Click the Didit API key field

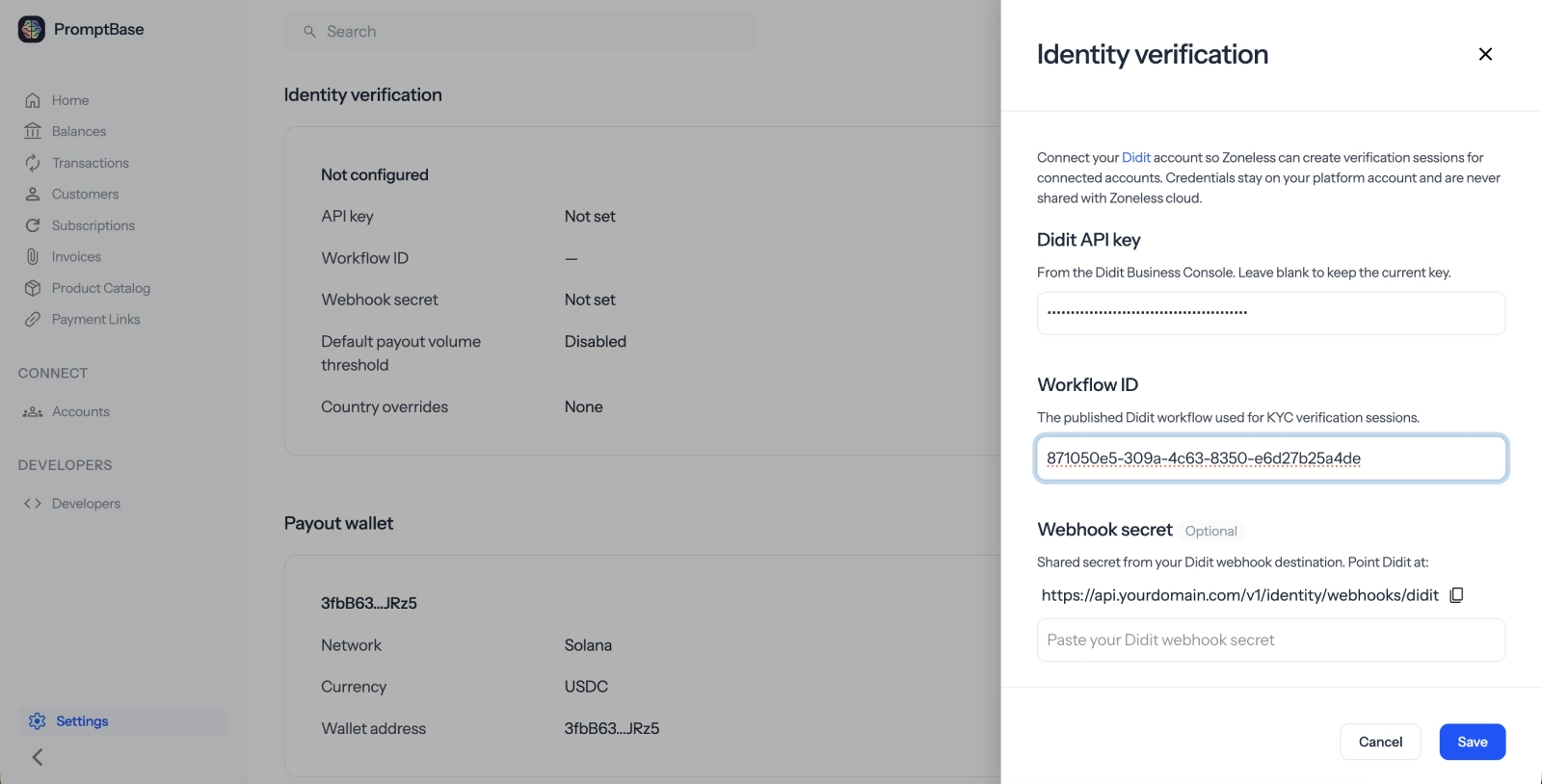[x=1271, y=313]
